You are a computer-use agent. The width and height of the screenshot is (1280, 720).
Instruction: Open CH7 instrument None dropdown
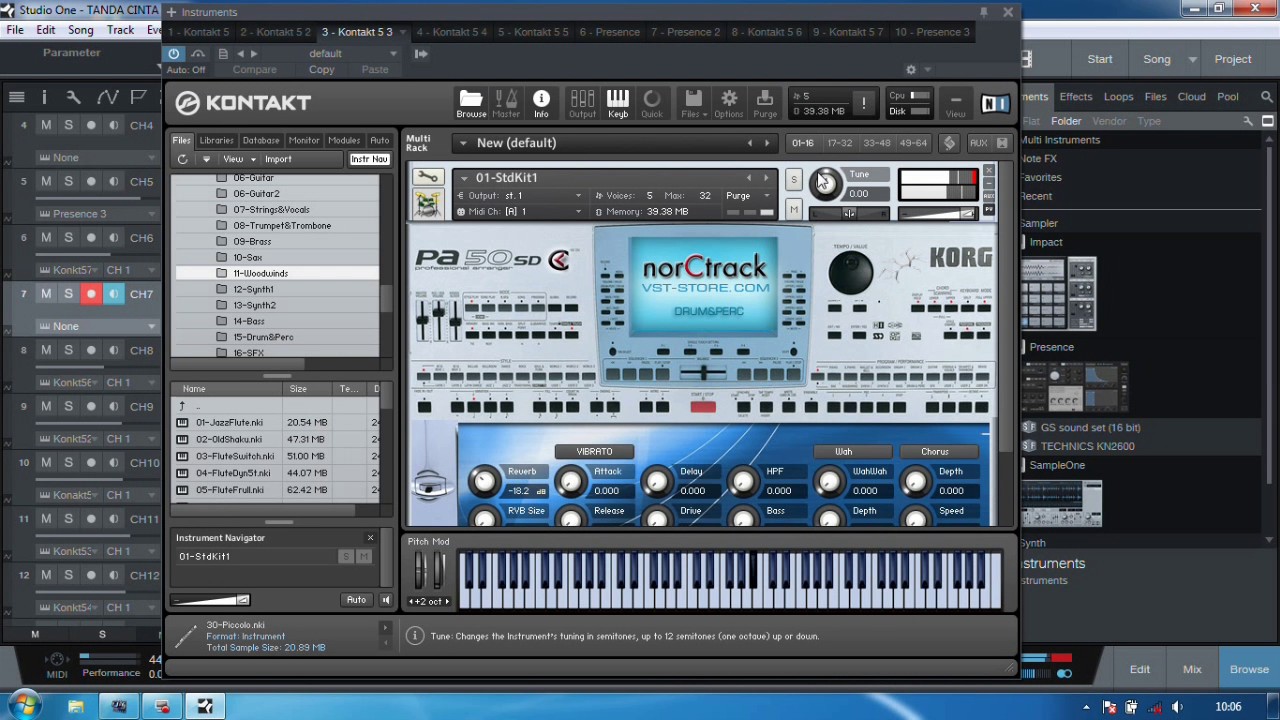97,326
